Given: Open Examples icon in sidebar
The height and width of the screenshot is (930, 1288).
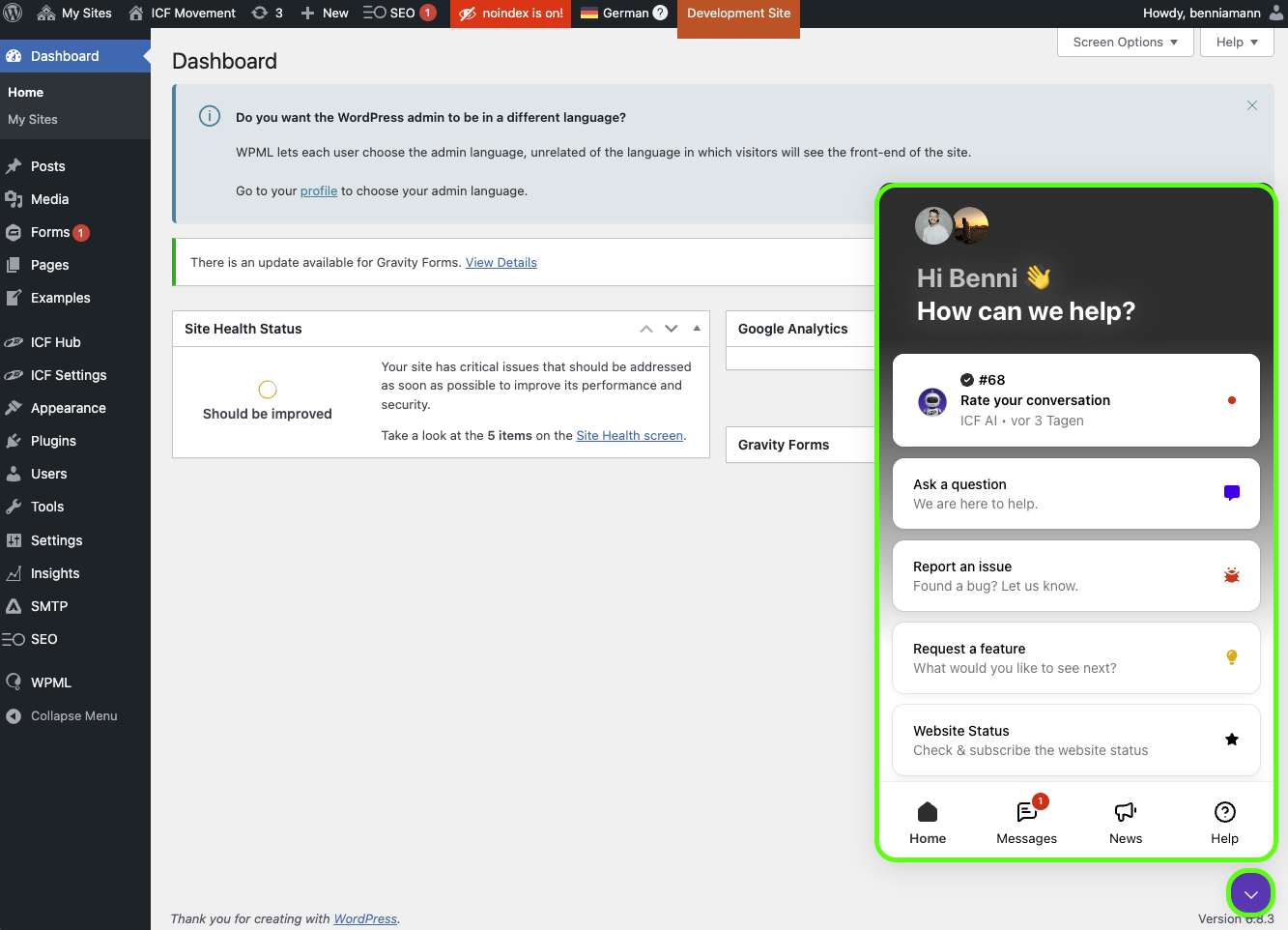Looking at the screenshot, I should pyautogui.click(x=14, y=298).
